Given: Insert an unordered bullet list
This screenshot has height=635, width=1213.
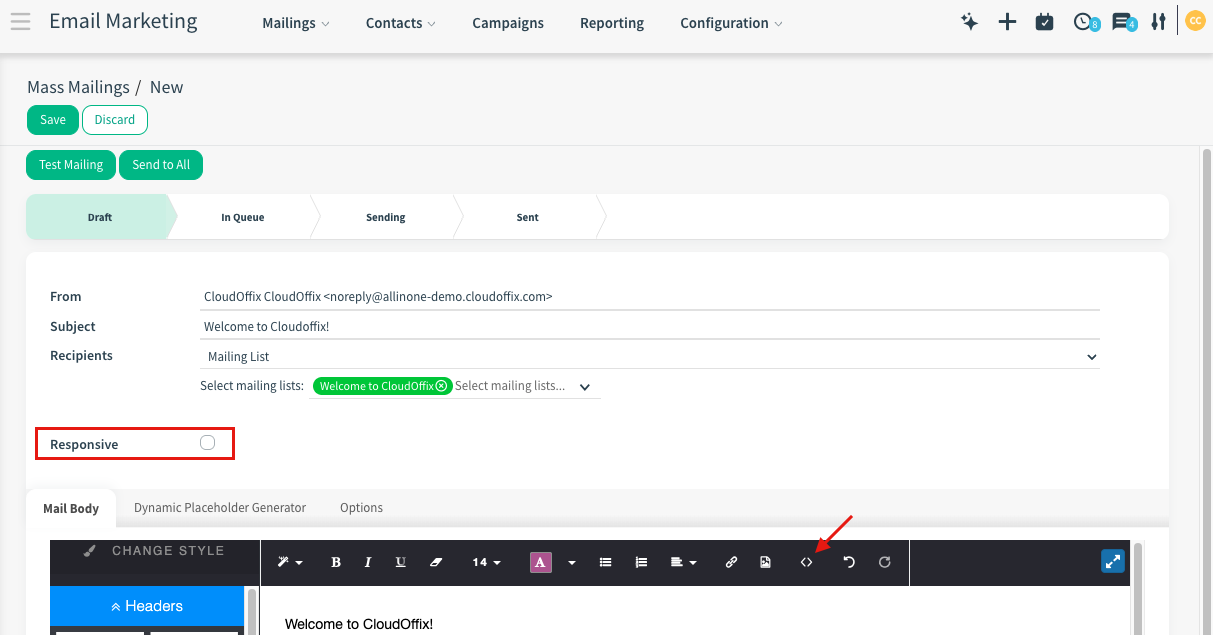Looking at the screenshot, I should [605, 562].
